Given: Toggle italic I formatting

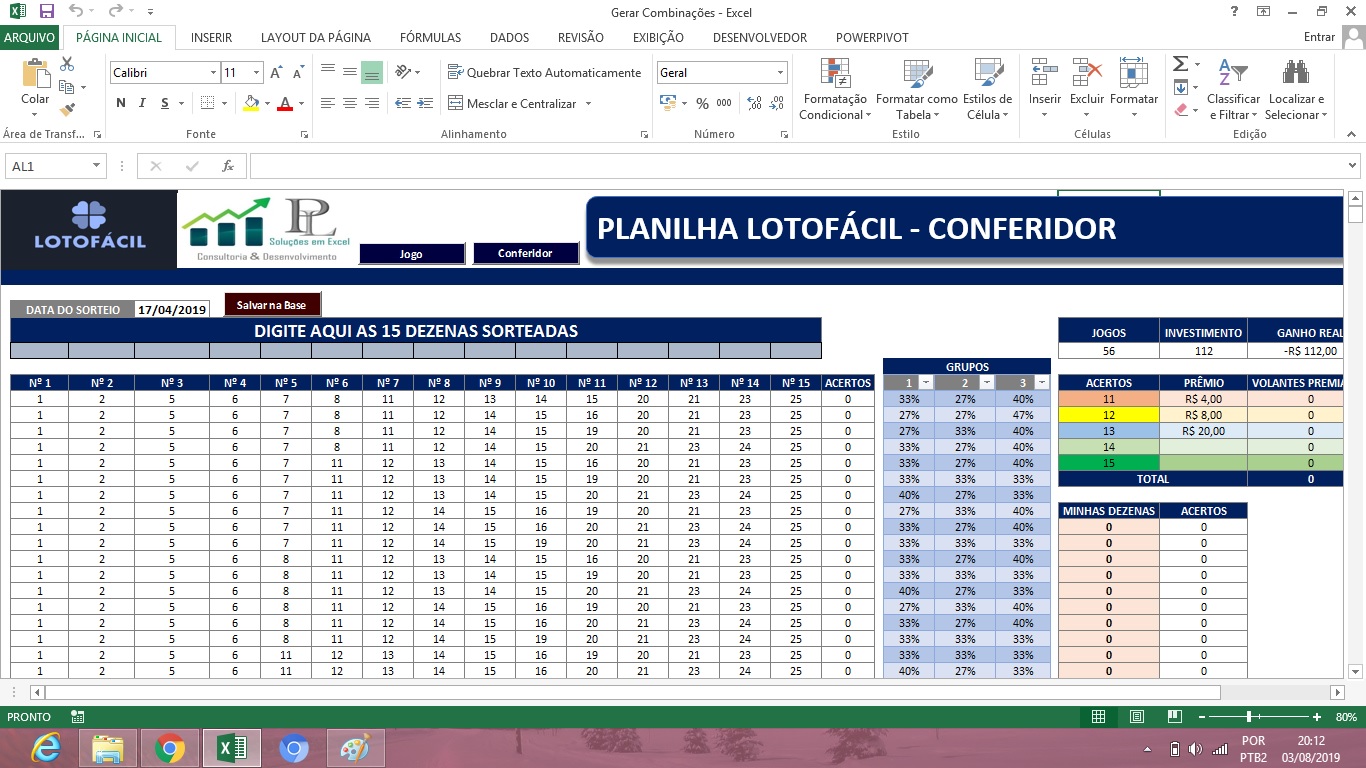Looking at the screenshot, I should pyautogui.click(x=143, y=103).
